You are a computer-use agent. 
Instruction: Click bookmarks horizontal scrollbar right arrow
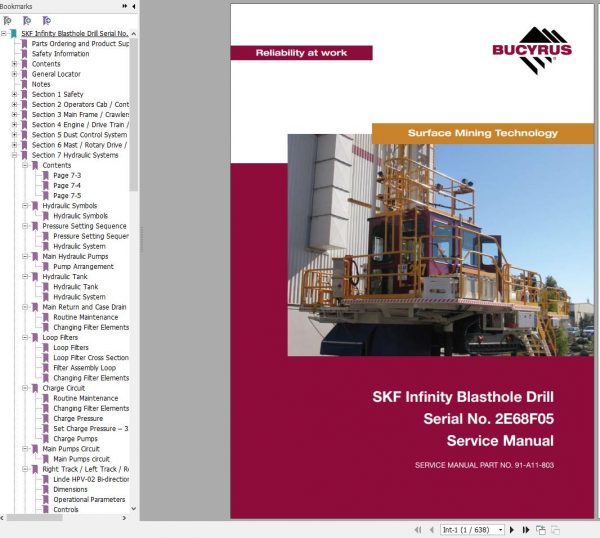pos(124,518)
